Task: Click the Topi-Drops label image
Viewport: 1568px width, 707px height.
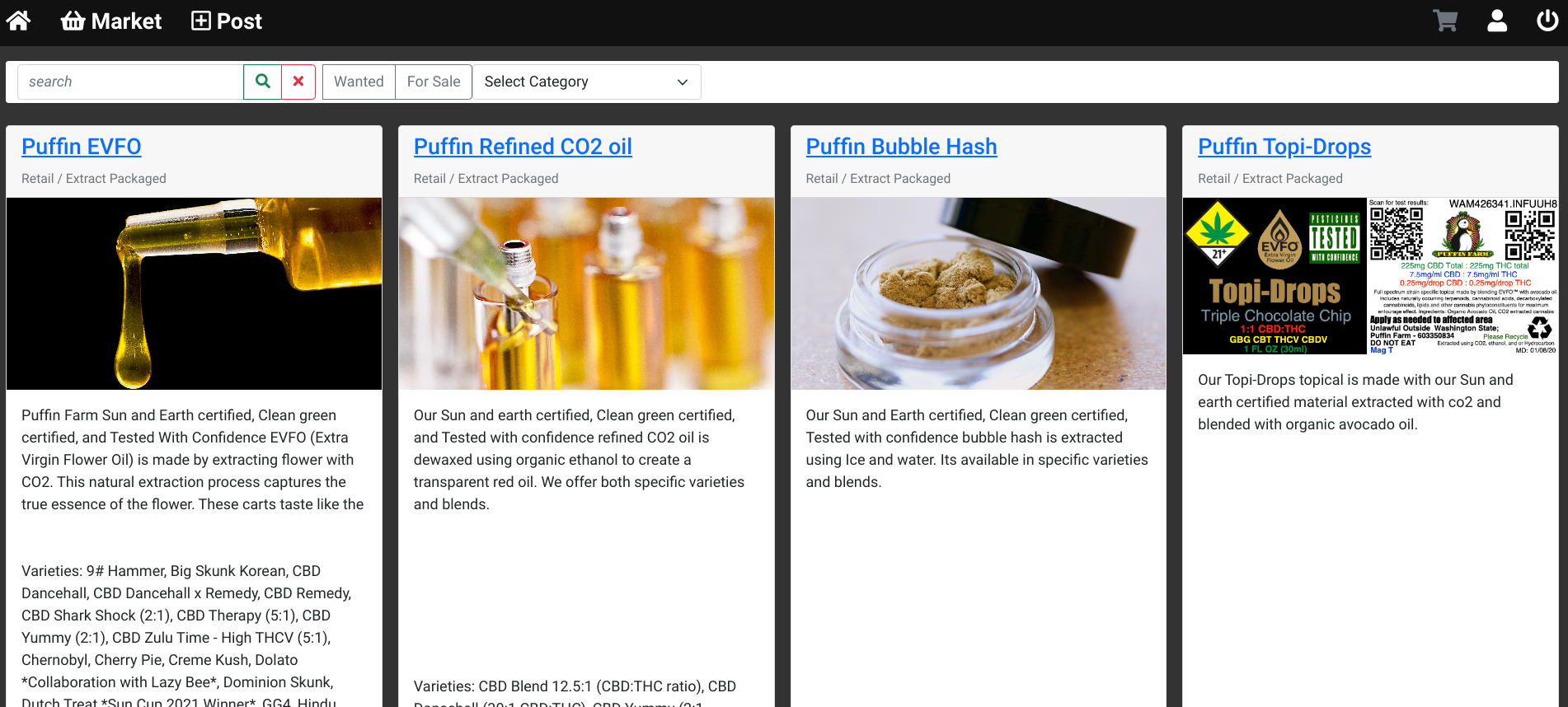Action: pyautogui.click(x=1370, y=276)
